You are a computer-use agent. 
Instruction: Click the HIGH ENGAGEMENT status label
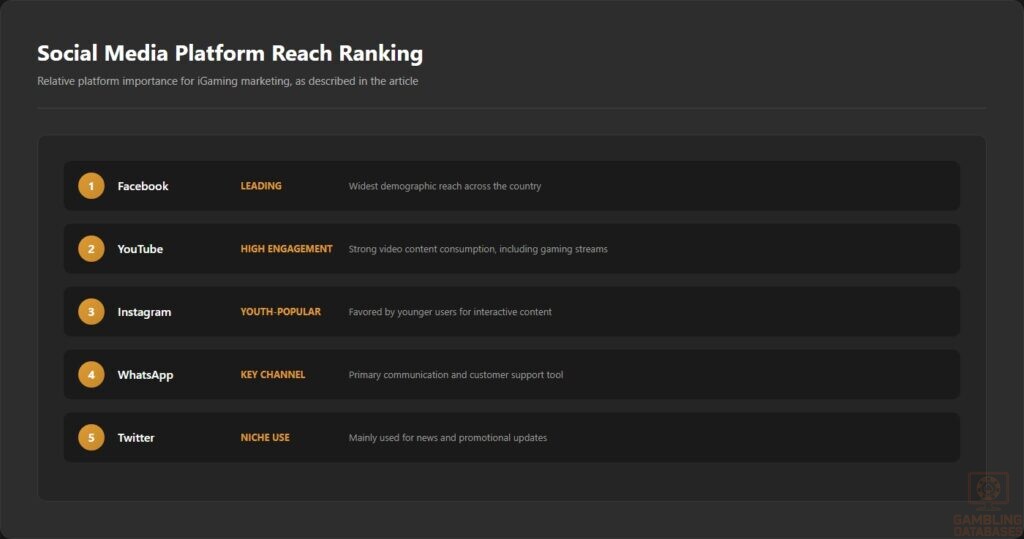tap(287, 249)
